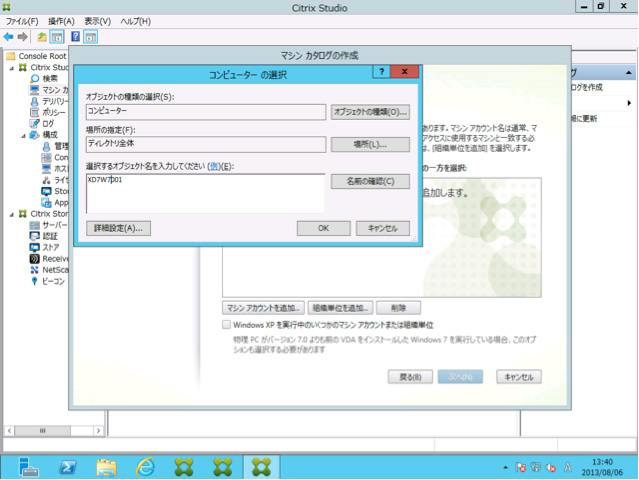Select the 認証 node icon
The height and width of the screenshot is (480, 639).
pos(35,236)
